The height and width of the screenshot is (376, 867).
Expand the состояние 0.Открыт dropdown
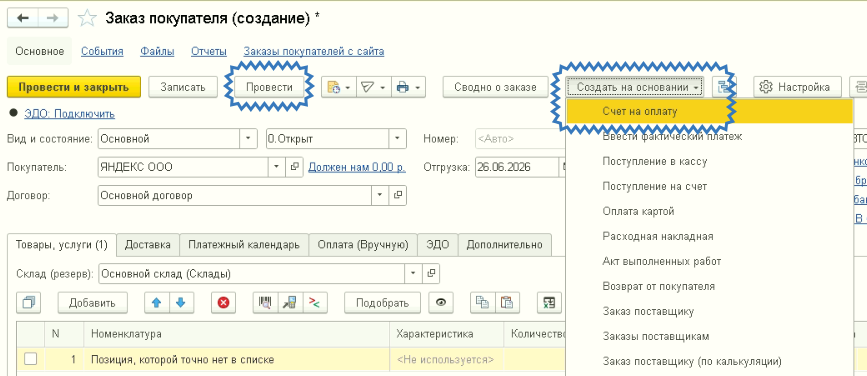click(x=398, y=138)
